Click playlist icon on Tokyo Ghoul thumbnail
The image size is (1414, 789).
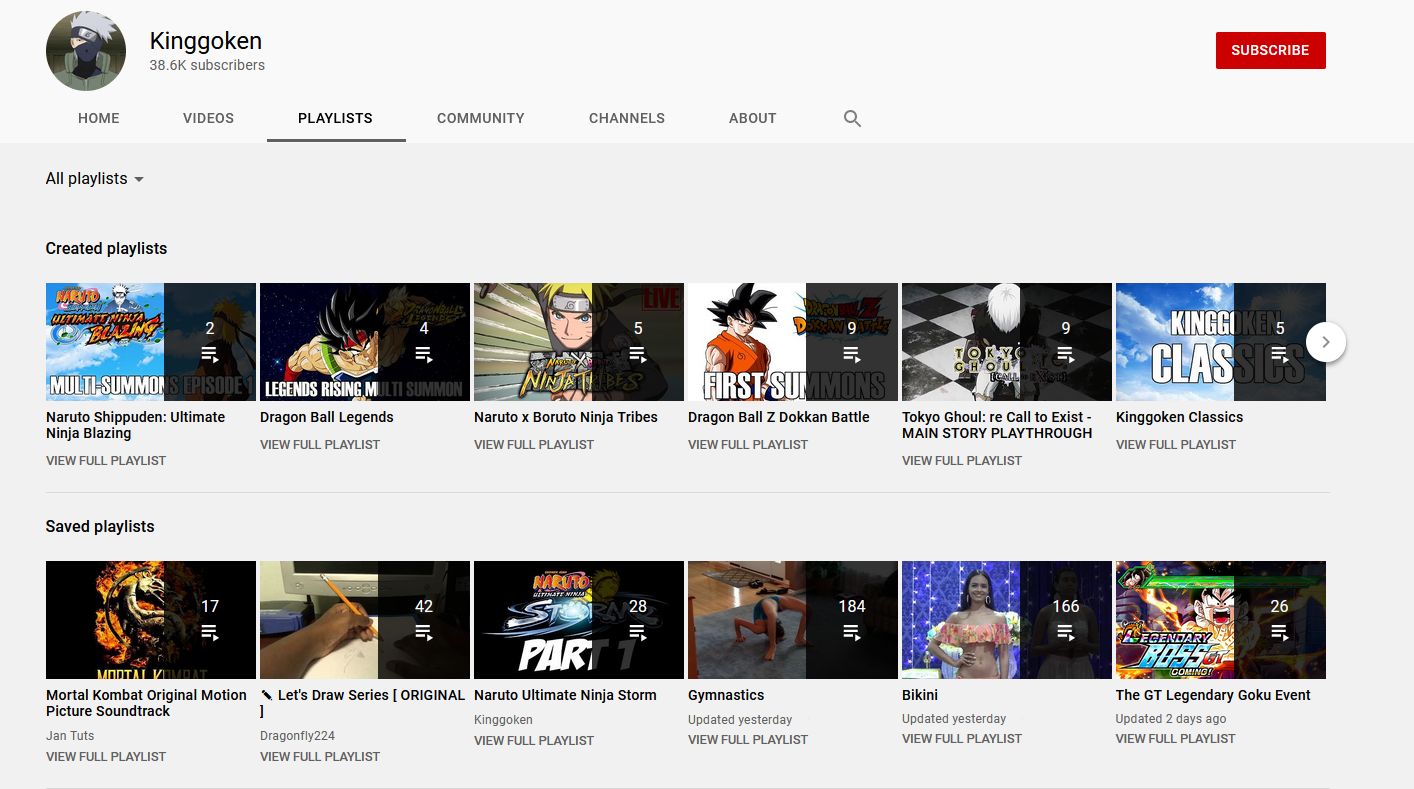1066,354
